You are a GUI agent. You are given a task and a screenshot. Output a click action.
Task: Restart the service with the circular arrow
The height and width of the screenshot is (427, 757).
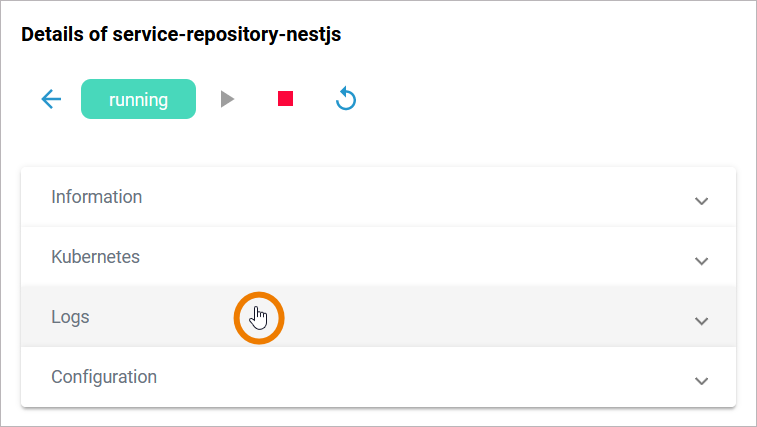346,99
